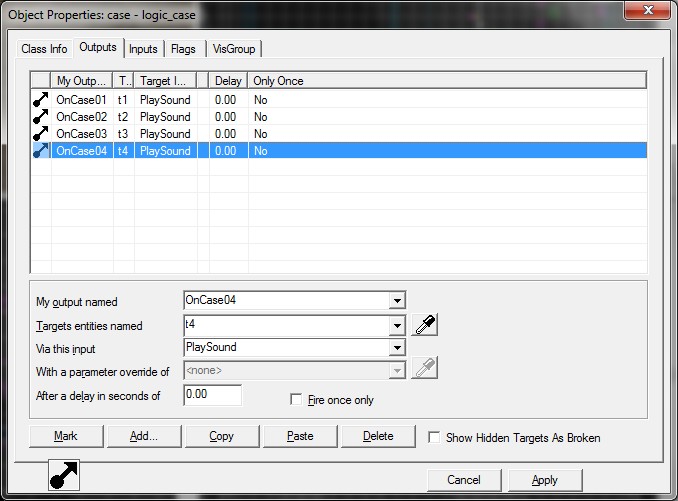This screenshot has height=501, width=678.
Task: Enable Fire once only checkbox
Action: coord(296,399)
